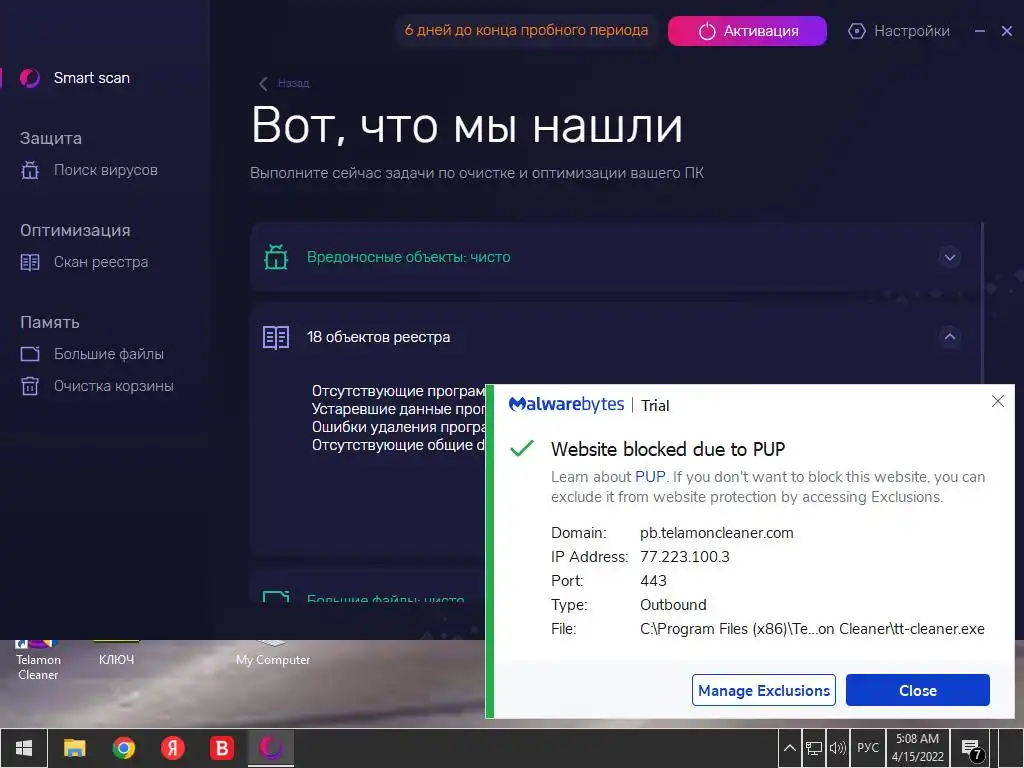Click Close in Malwarebytes popup
1024x768 pixels.
pyautogui.click(x=918, y=690)
